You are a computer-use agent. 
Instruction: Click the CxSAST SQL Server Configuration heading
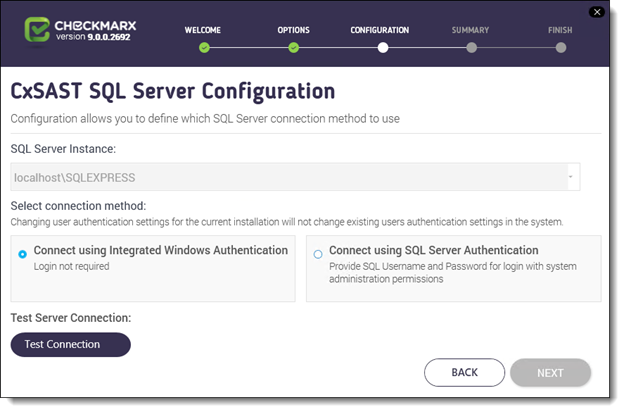[x=173, y=92]
